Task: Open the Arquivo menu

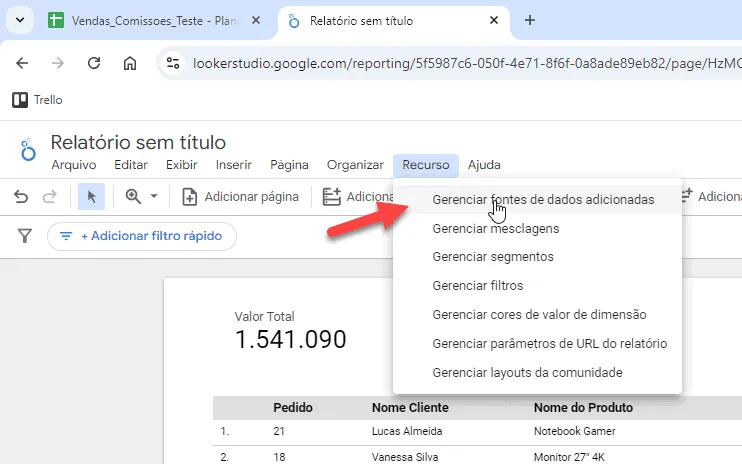Action: click(x=74, y=165)
